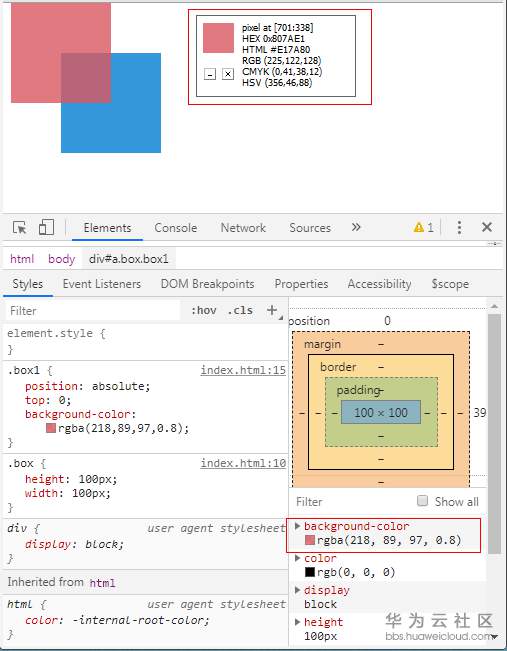Open the Network tab
507x651 pixels.
243,228
